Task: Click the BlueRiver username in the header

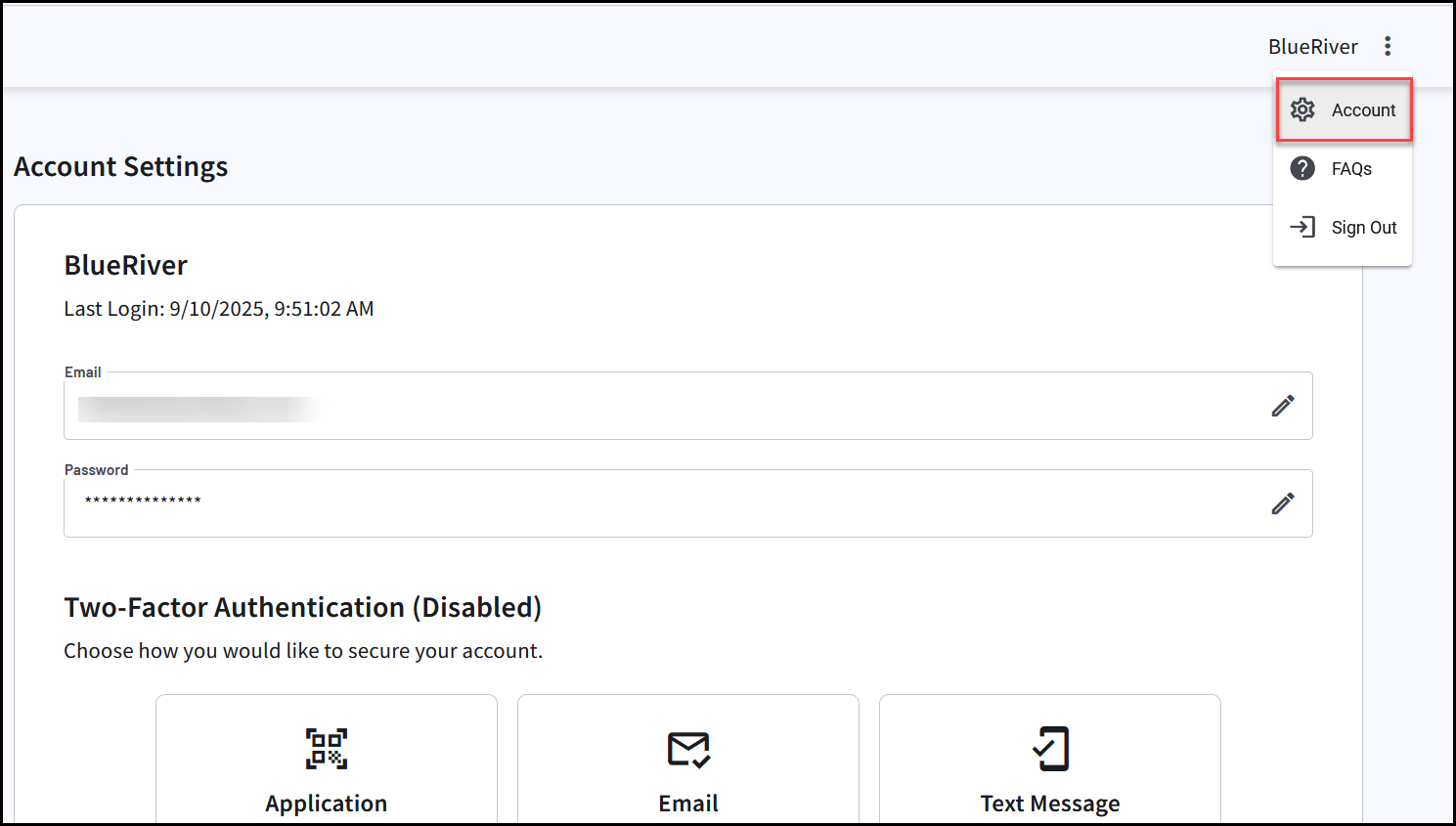Action: [x=1312, y=47]
